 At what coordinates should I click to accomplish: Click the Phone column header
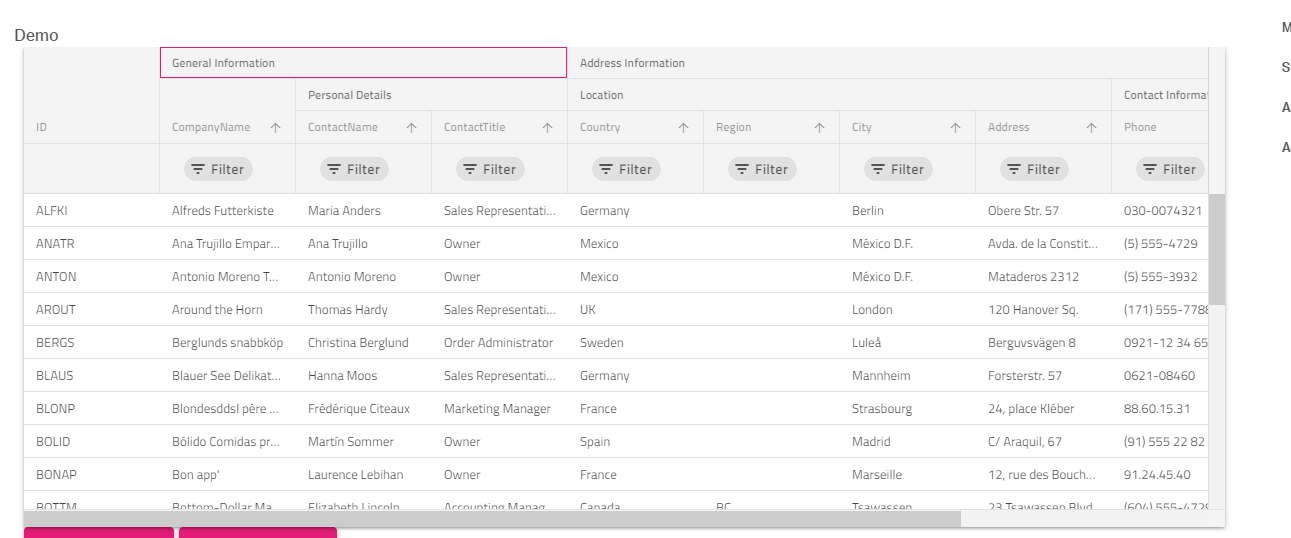(1160, 127)
